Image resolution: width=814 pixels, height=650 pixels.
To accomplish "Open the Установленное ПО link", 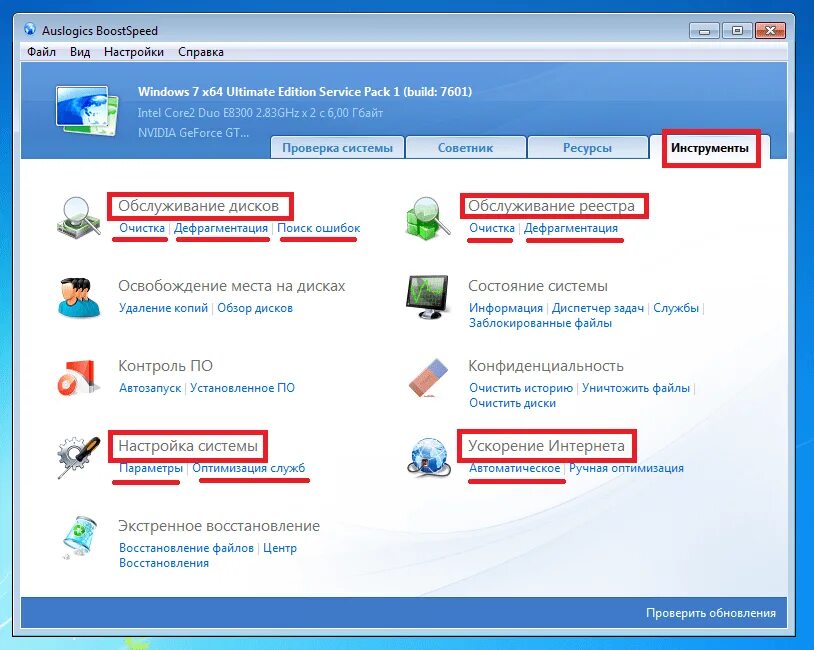I will point(242,388).
